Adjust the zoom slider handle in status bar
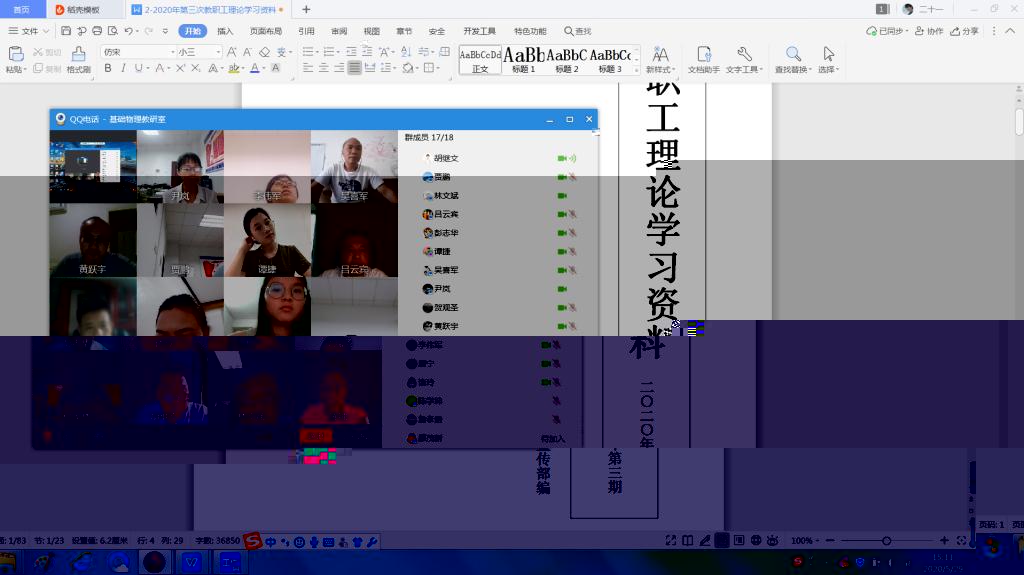Image resolution: width=1024 pixels, height=575 pixels. [886, 540]
